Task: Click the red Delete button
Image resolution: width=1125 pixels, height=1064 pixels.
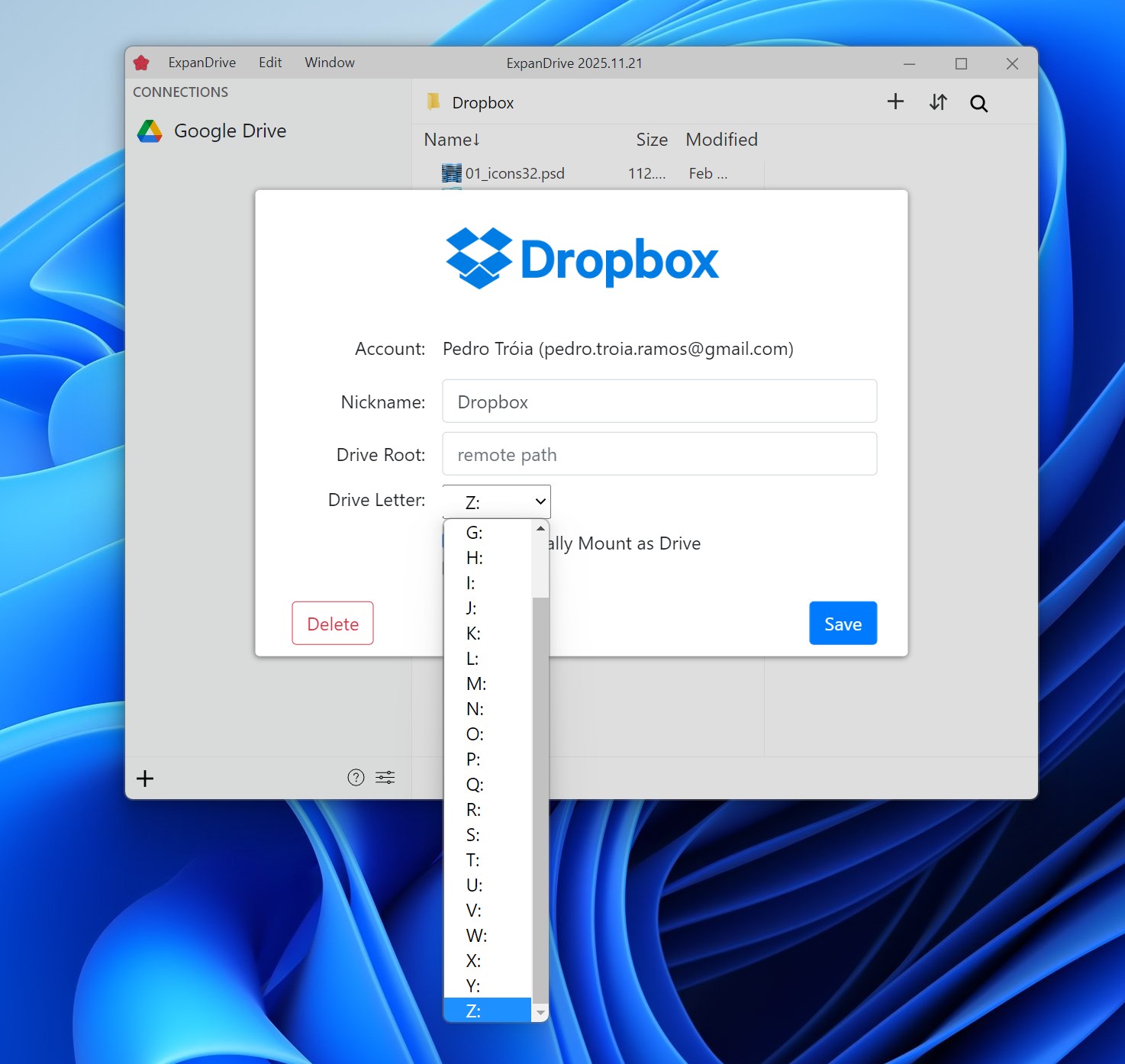Action: [333, 624]
